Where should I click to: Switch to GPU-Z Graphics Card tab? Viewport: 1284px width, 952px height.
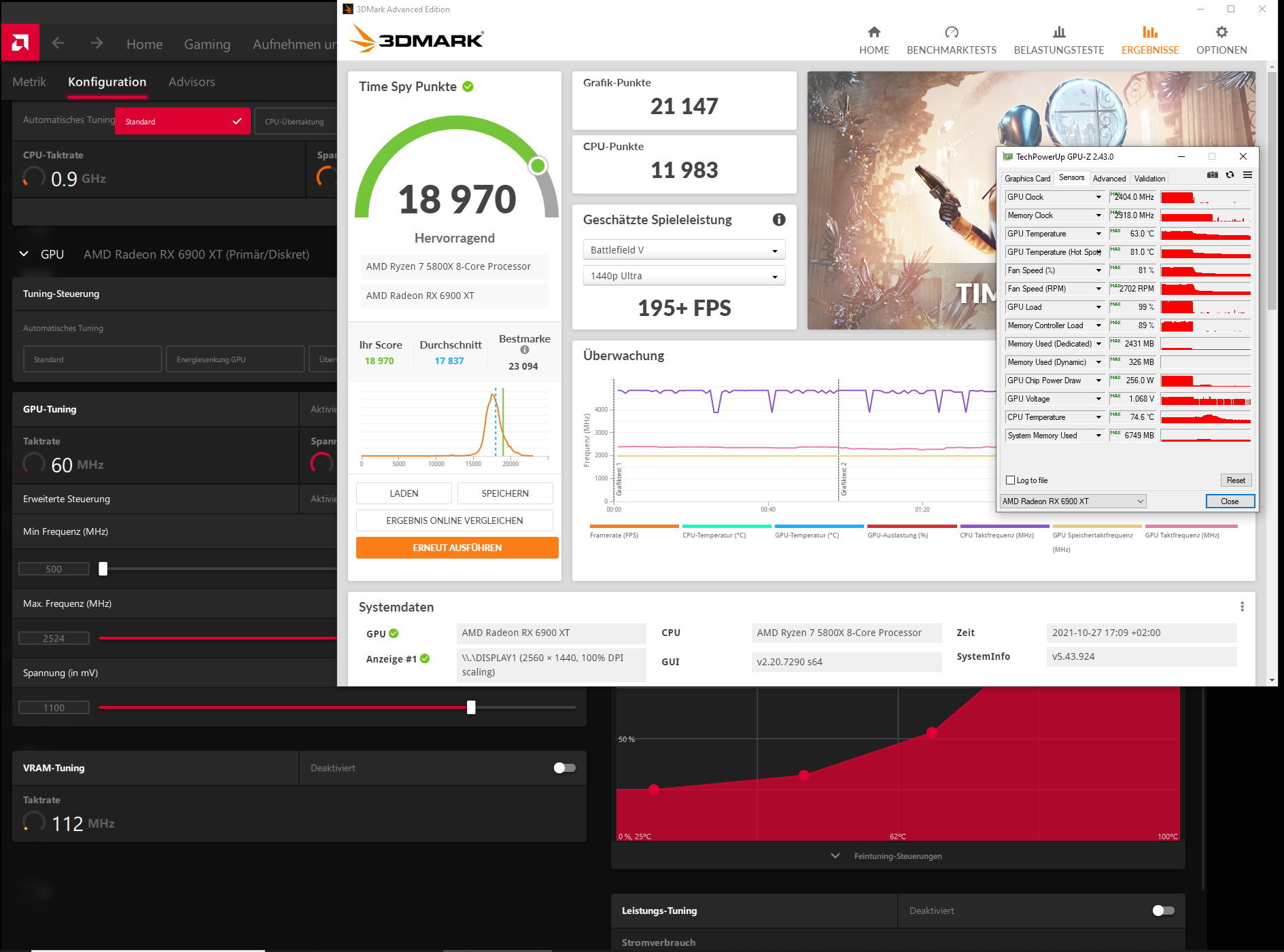coord(1027,178)
